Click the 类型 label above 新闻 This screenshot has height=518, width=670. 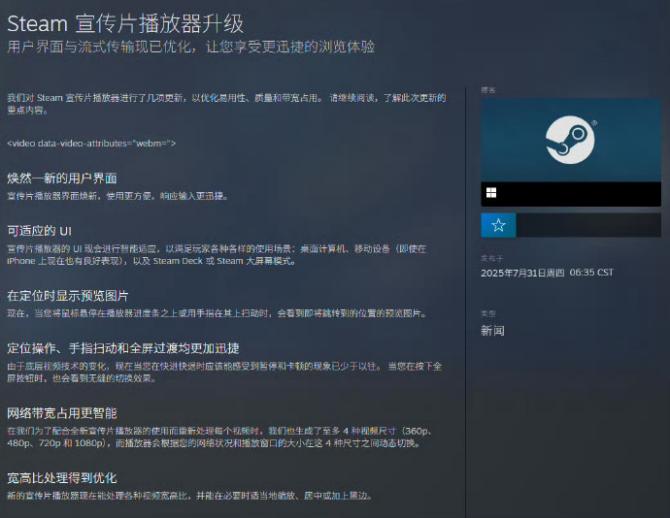click(488, 314)
